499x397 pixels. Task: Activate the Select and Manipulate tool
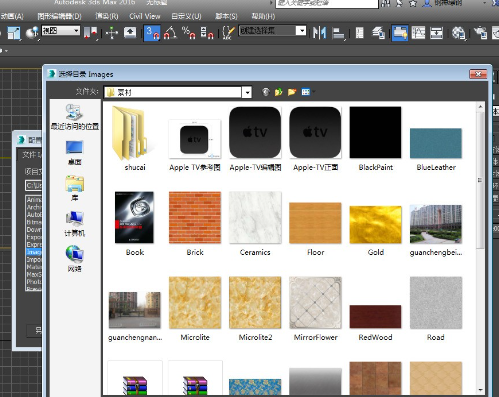[111, 33]
